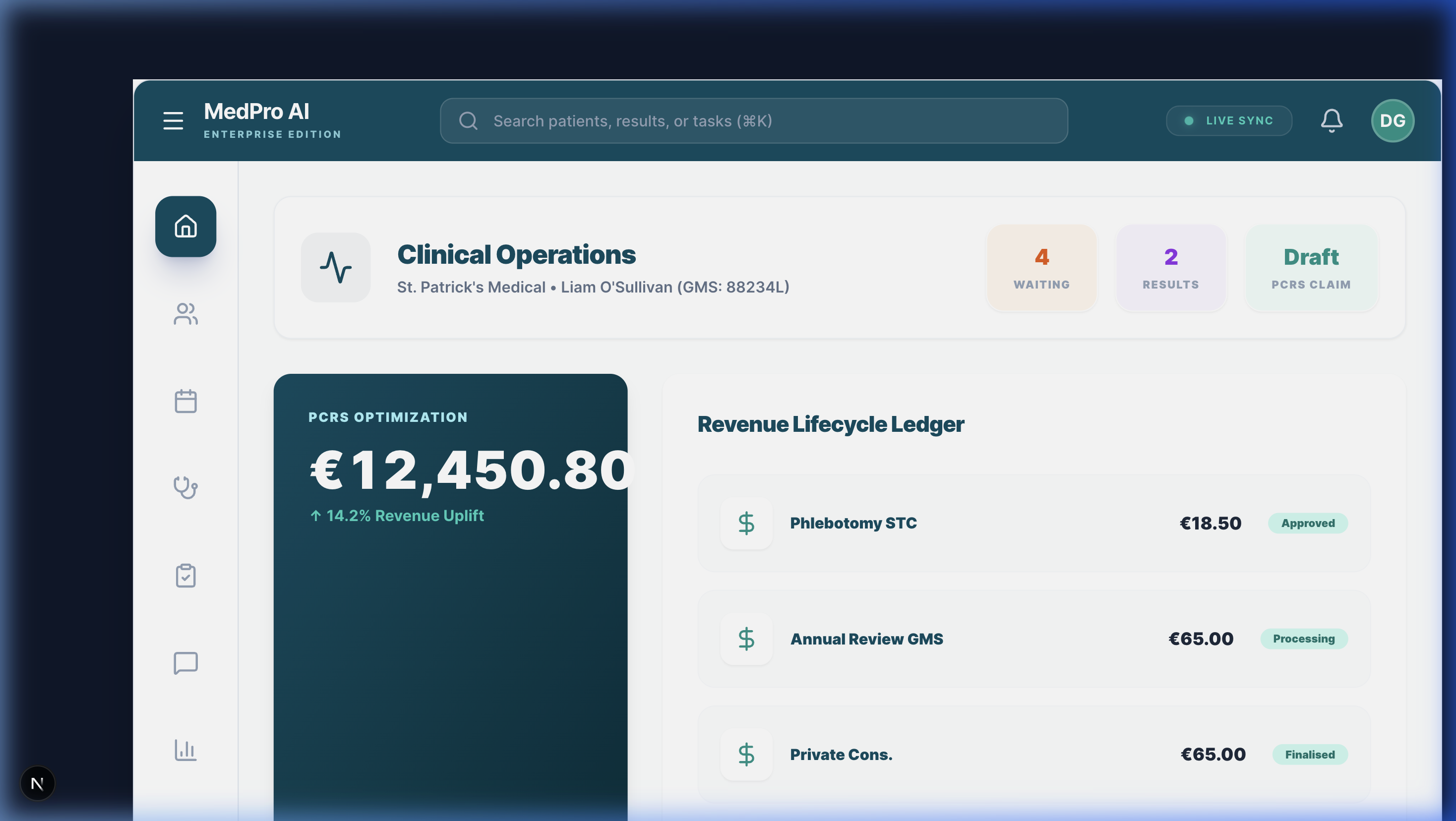Toggle the Approved status on Phlebotomy STC
This screenshot has width=1456, height=821.
[x=1307, y=523]
